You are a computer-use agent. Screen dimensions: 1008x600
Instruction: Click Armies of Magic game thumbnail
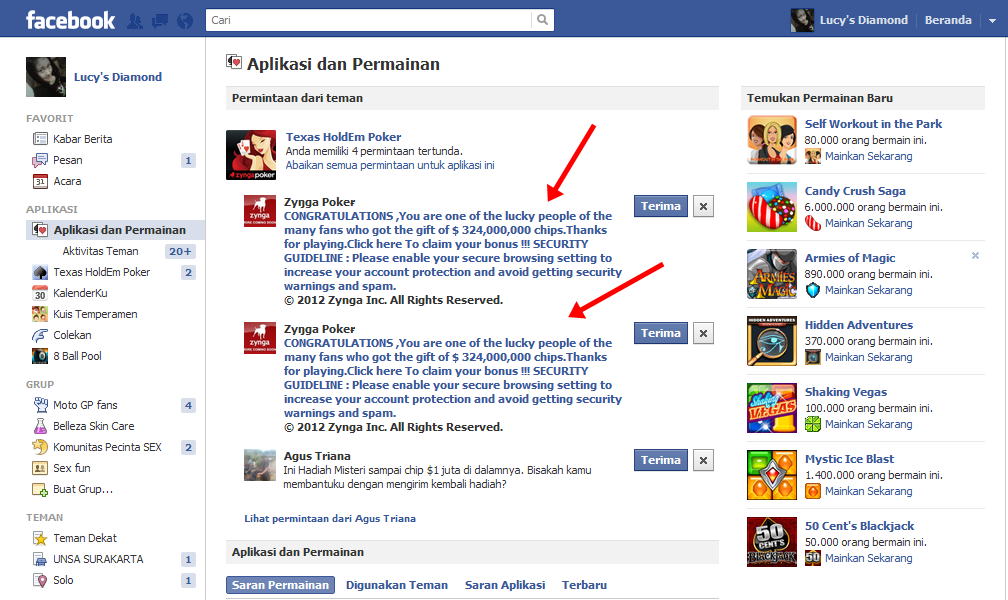pos(771,274)
